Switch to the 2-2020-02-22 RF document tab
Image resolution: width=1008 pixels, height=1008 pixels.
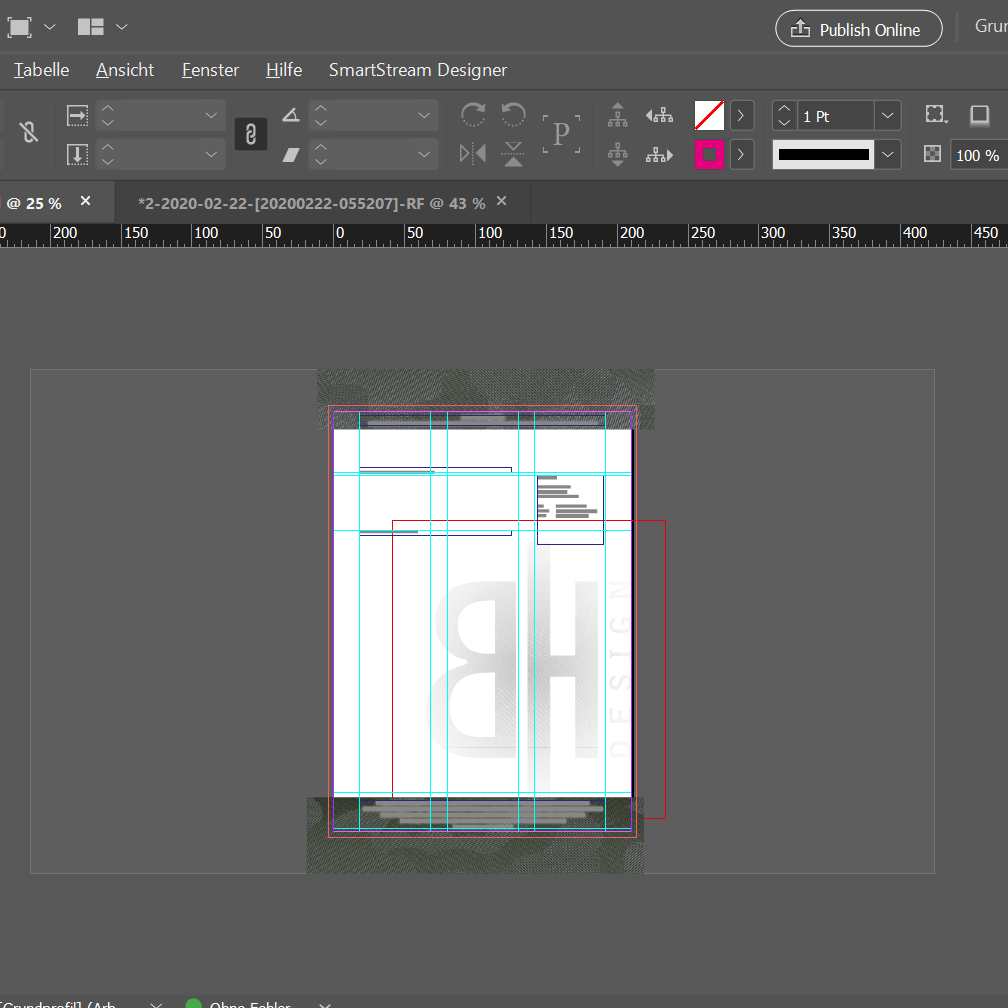point(311,203)
